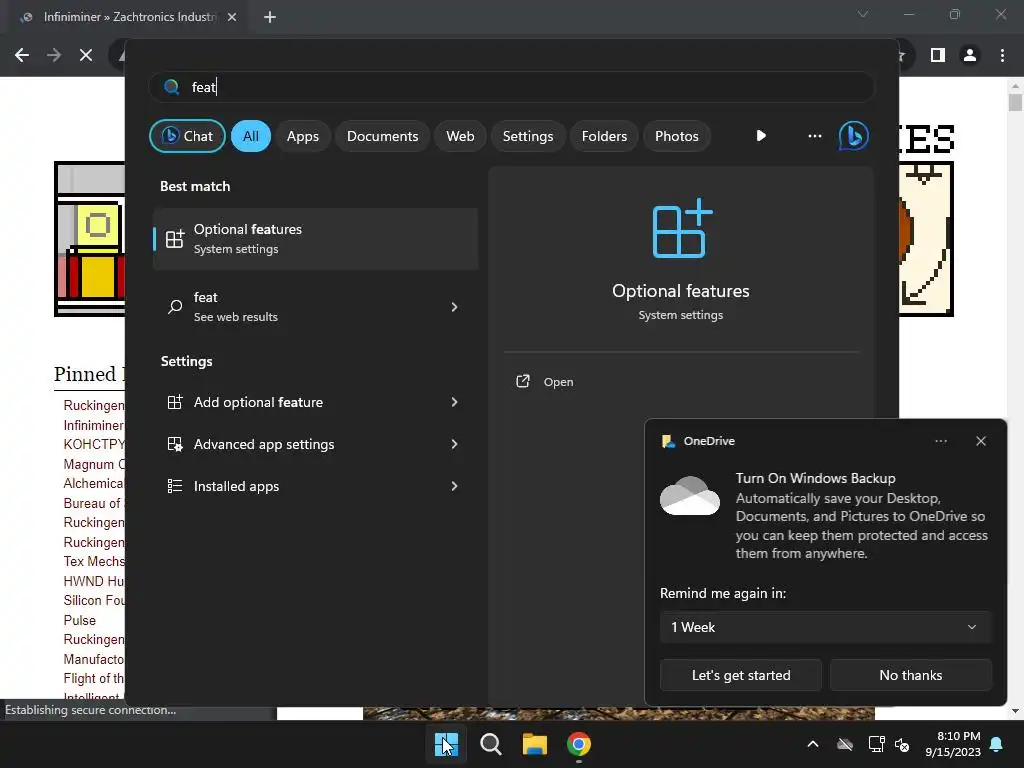Viewport: 1024px width, 768px height.
Task: Open Chrome profile icon
Action: coord(970,55)
